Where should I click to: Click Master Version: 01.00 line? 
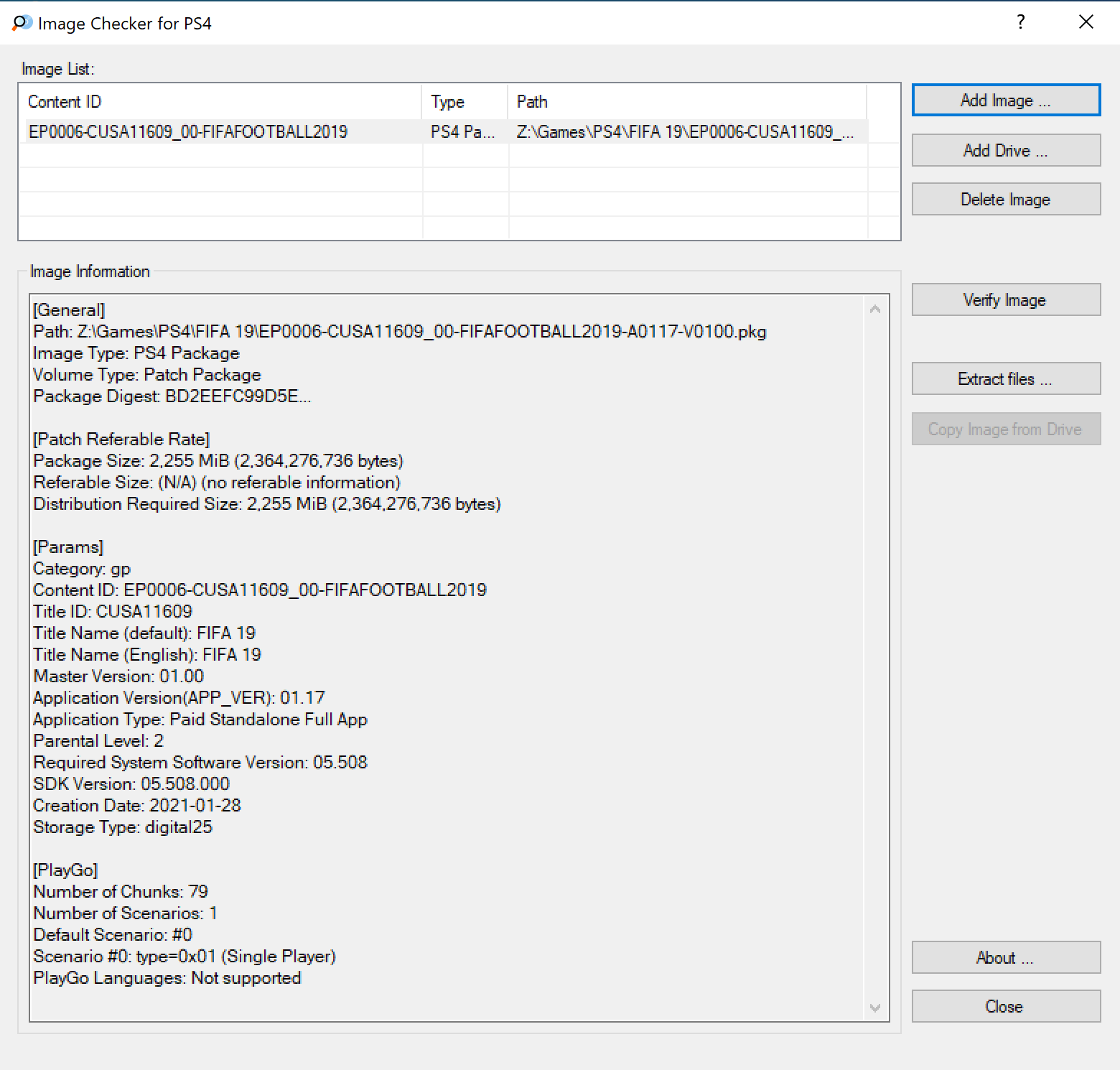coord(118,676)
